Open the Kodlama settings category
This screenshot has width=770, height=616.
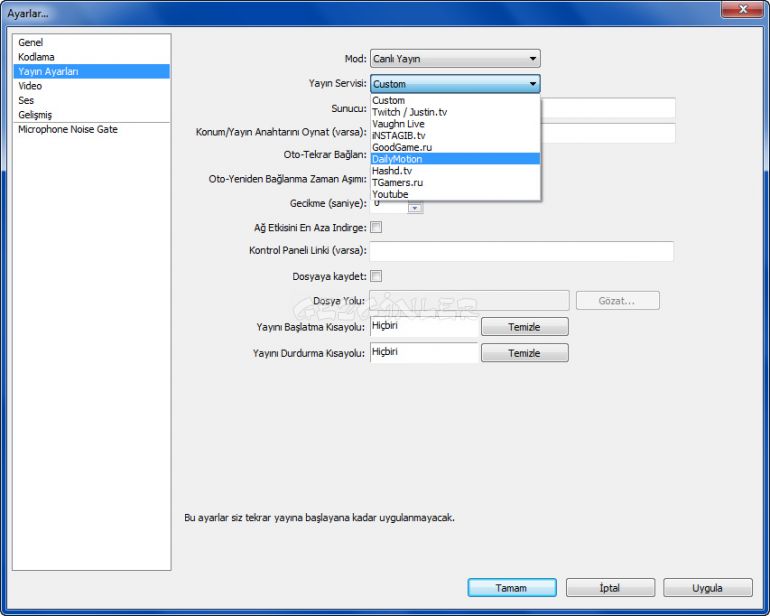pyautogui.click(x=92, y=57)
